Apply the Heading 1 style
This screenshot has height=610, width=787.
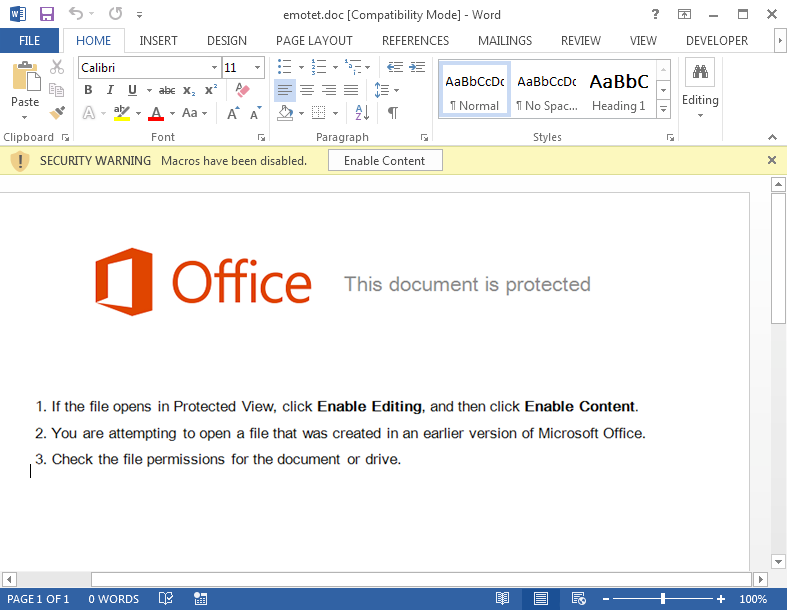619,90
